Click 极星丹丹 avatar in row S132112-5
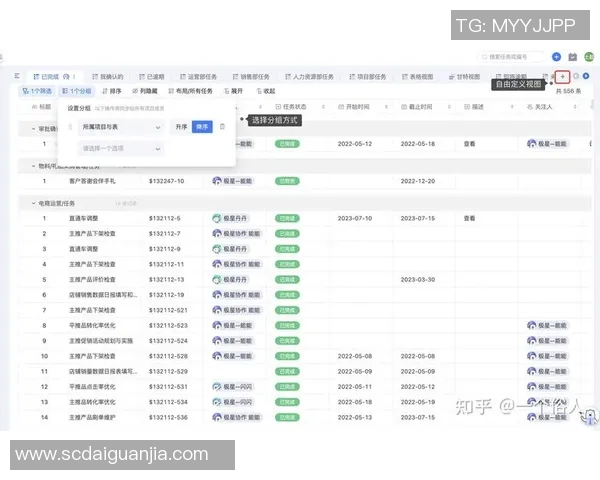600x480 pixels. pyautogui.click(x=217, y=218)
